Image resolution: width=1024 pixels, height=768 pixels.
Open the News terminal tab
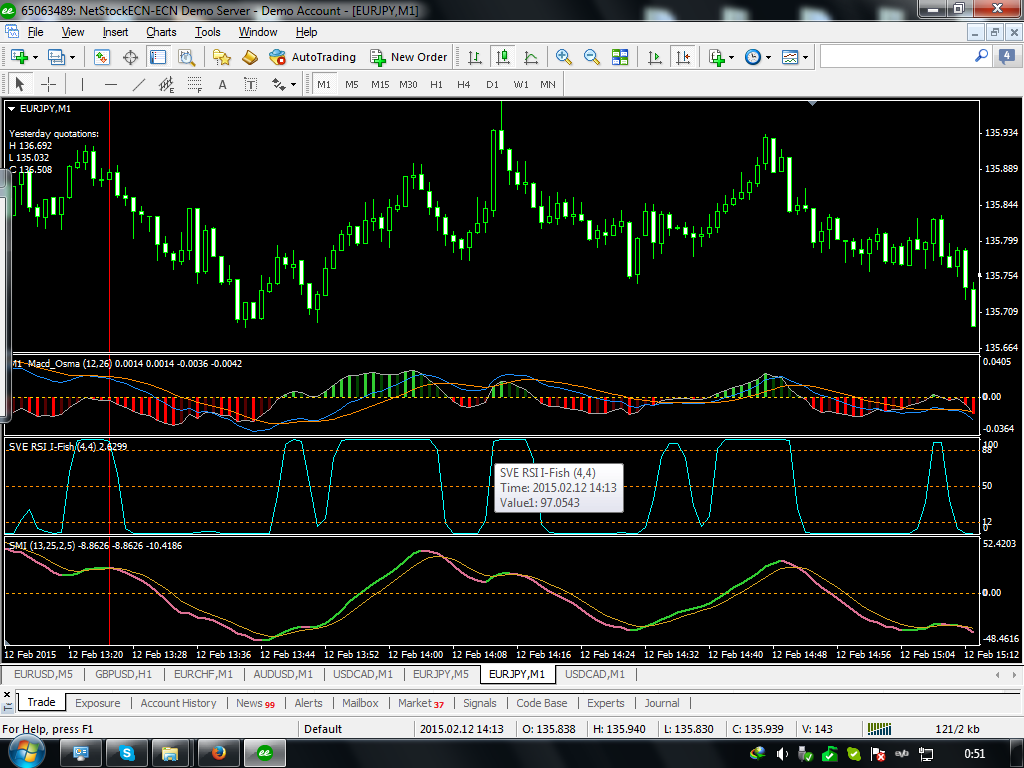pyautogui.click(x=255, y=703)
